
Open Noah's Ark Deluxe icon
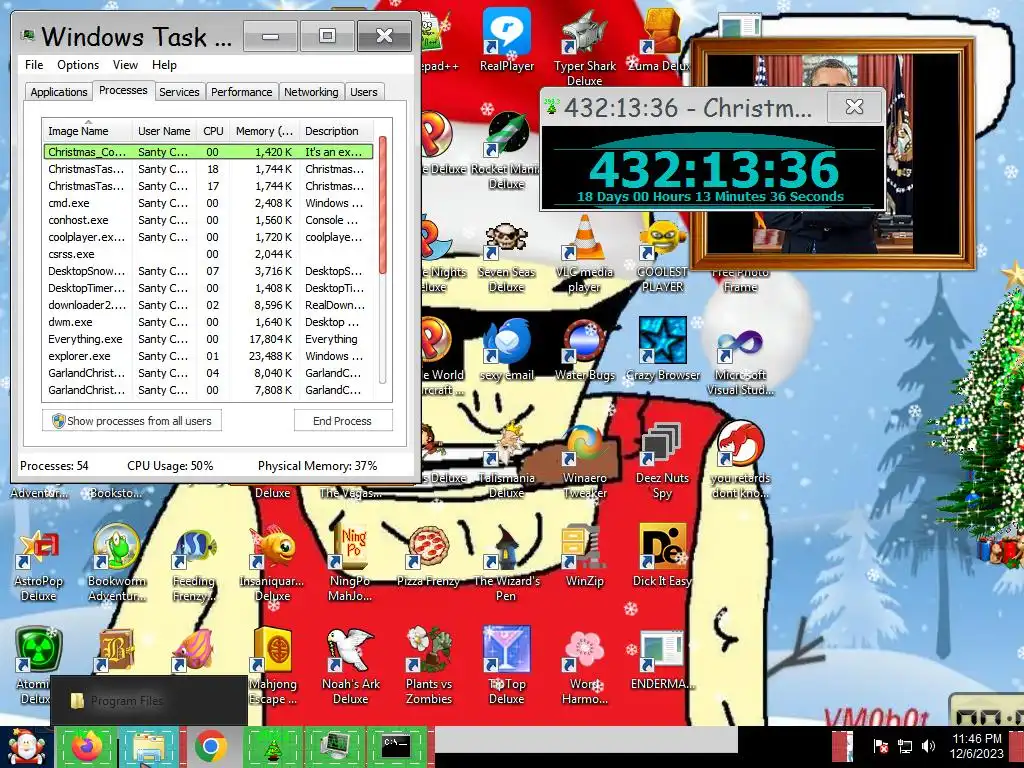[x=350, y=666]
